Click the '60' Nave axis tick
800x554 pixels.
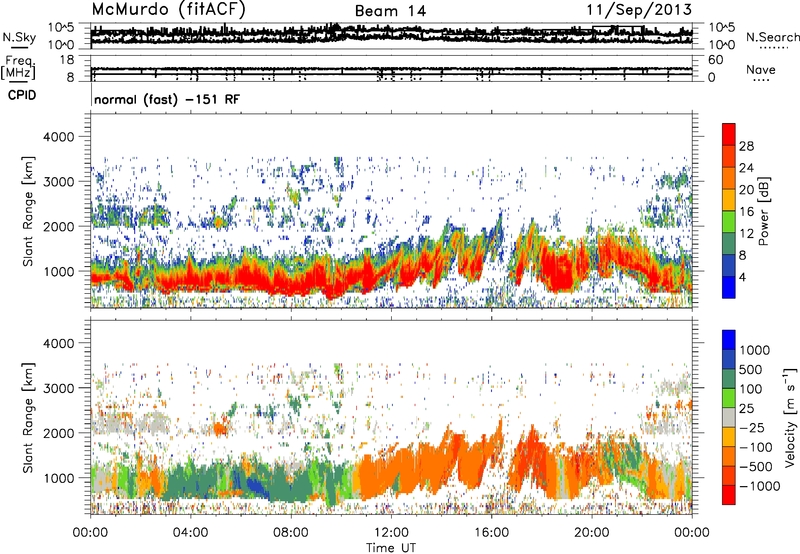click(715, 60)
